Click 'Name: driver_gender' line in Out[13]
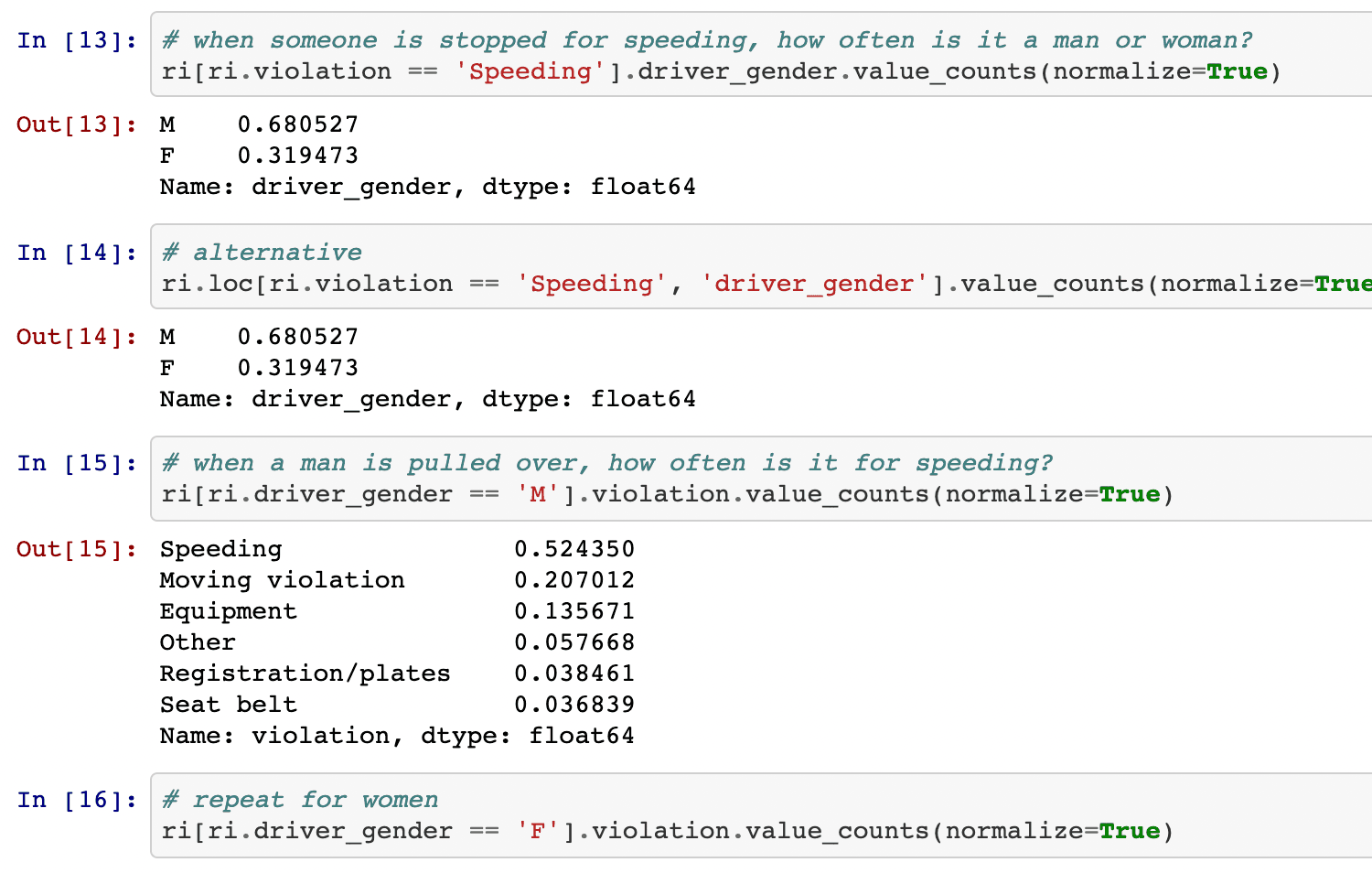Viewport: 1372px width, 873px height. pos(428,187)
